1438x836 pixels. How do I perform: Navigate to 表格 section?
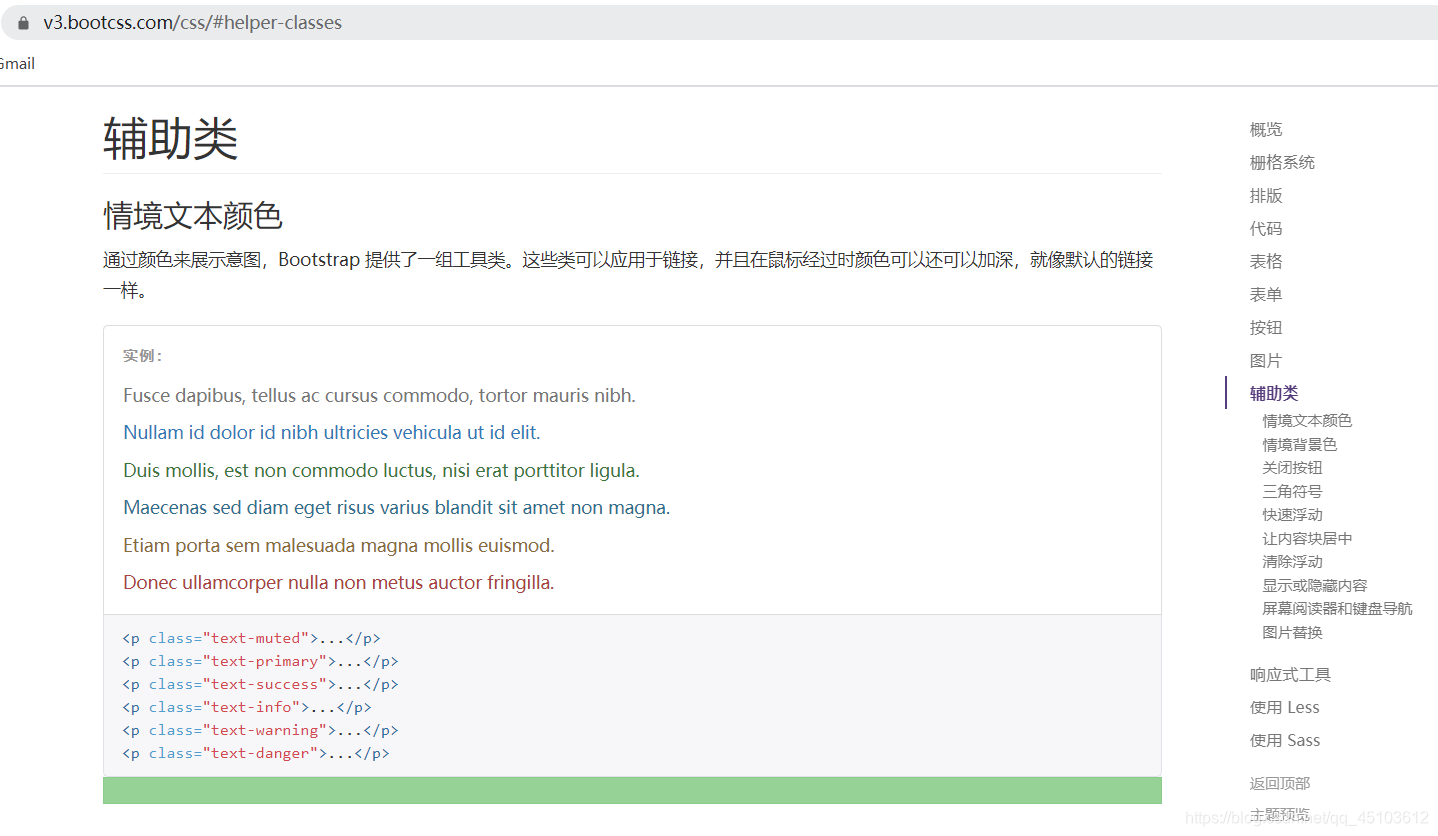[x=1266, y=261]
